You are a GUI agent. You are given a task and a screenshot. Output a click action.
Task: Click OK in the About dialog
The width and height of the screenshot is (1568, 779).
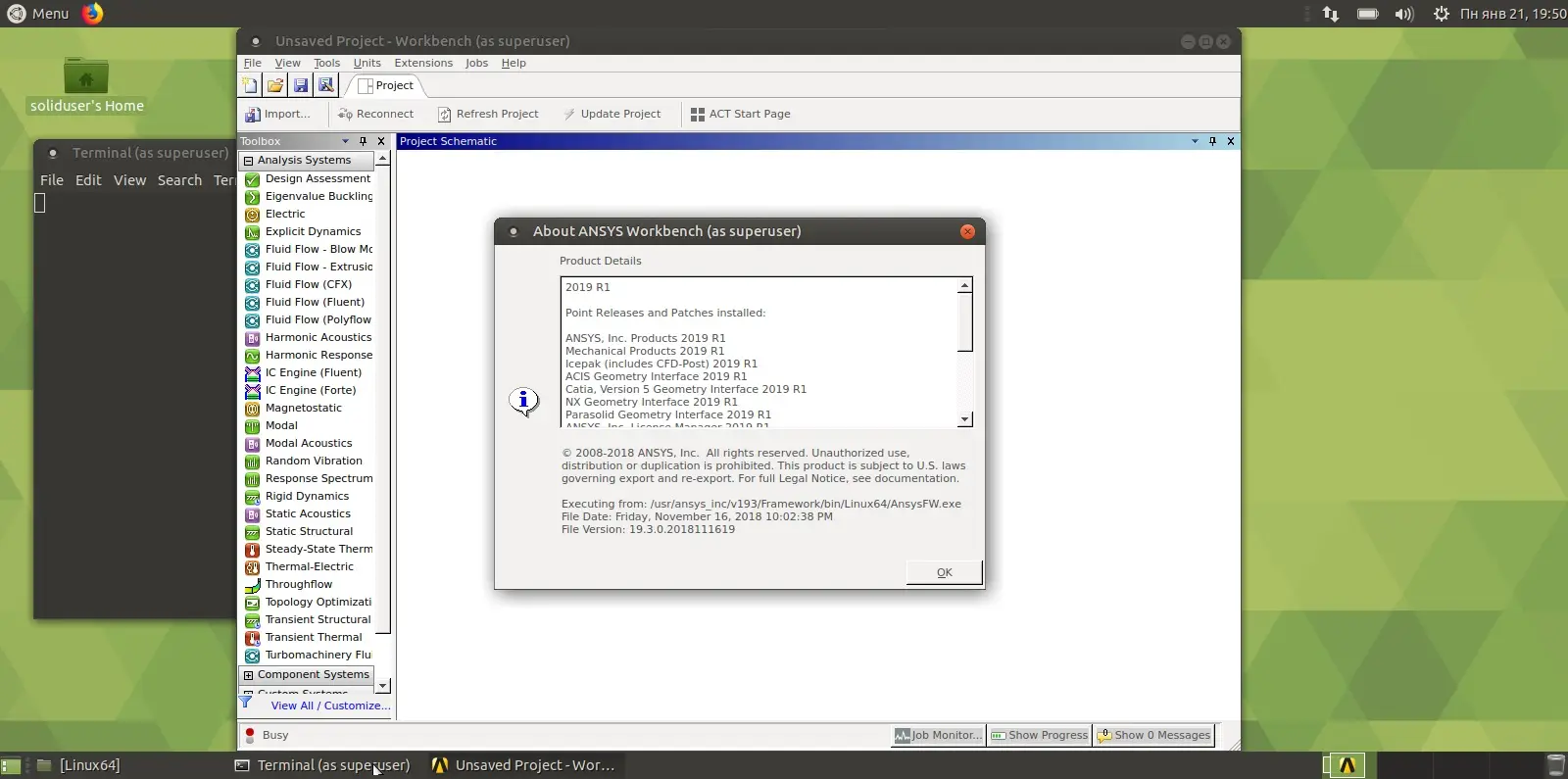point(944,573)
